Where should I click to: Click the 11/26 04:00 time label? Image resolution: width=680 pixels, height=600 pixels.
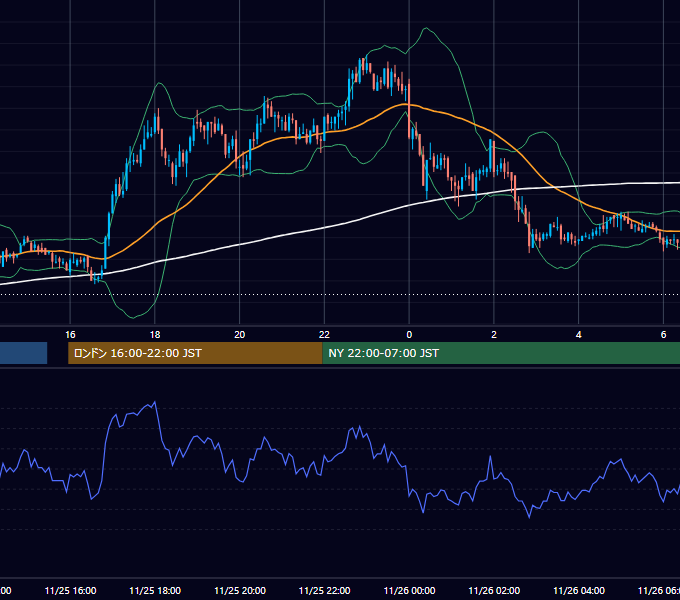point(579,590)
